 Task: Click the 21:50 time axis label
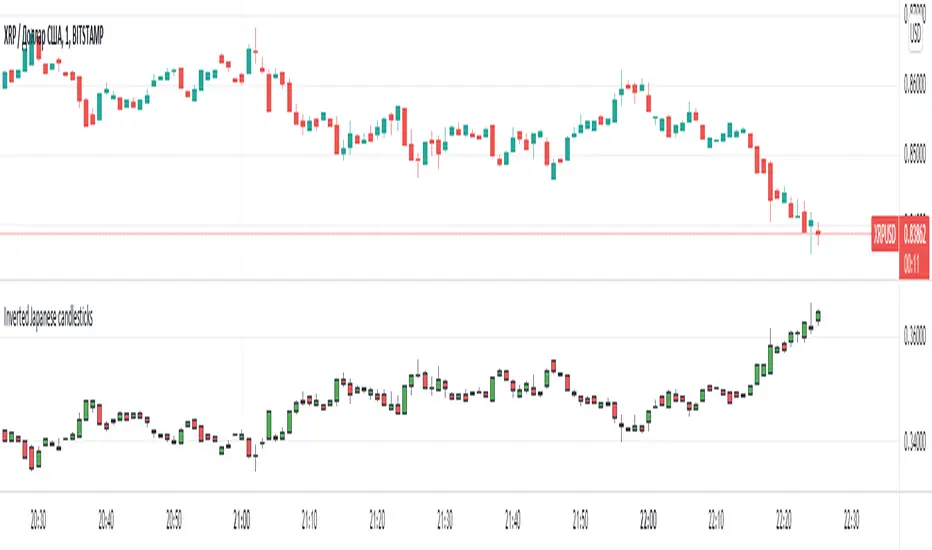[580, 521]
